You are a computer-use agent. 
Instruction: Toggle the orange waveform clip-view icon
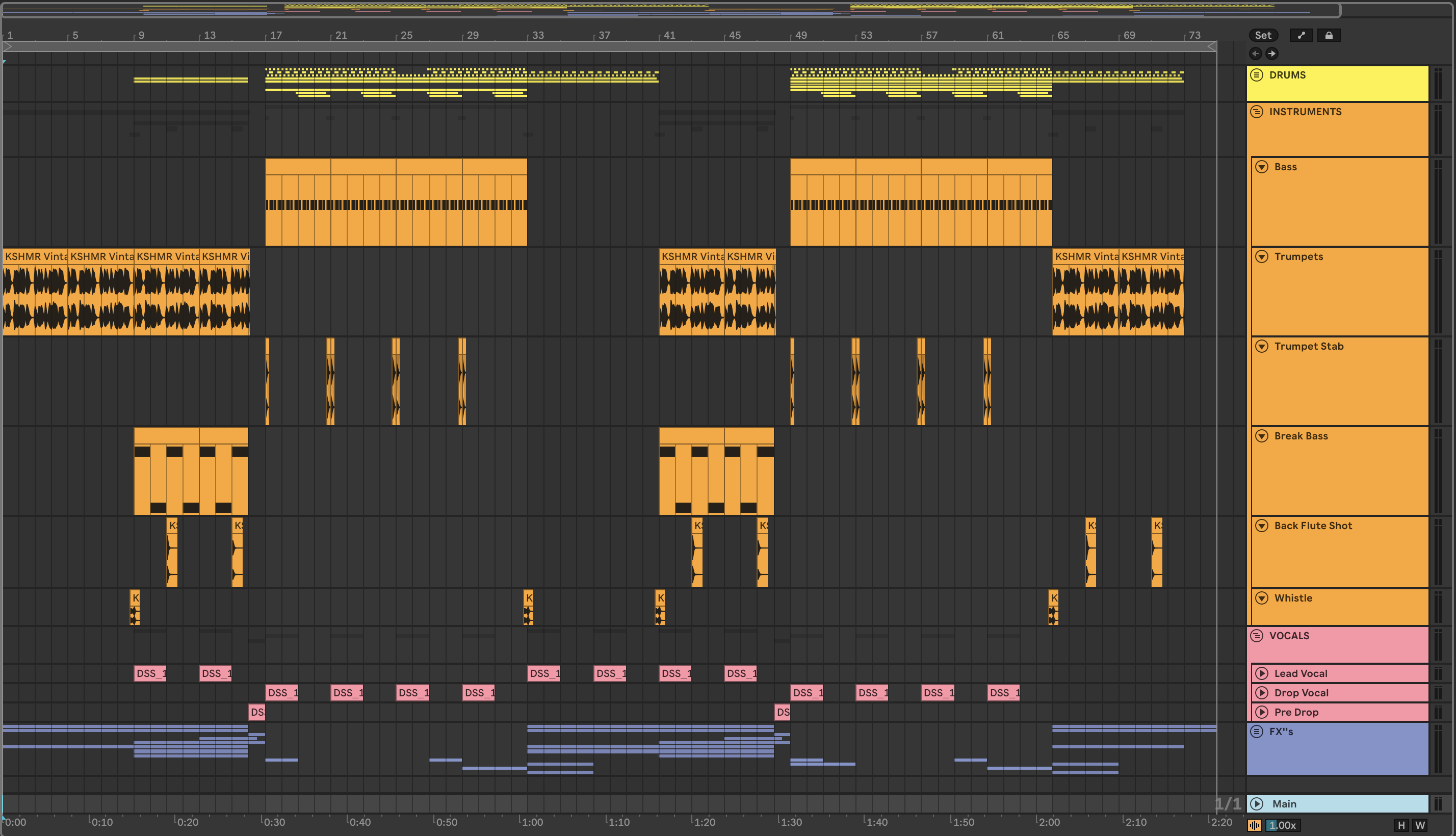tap(1255, 825)
